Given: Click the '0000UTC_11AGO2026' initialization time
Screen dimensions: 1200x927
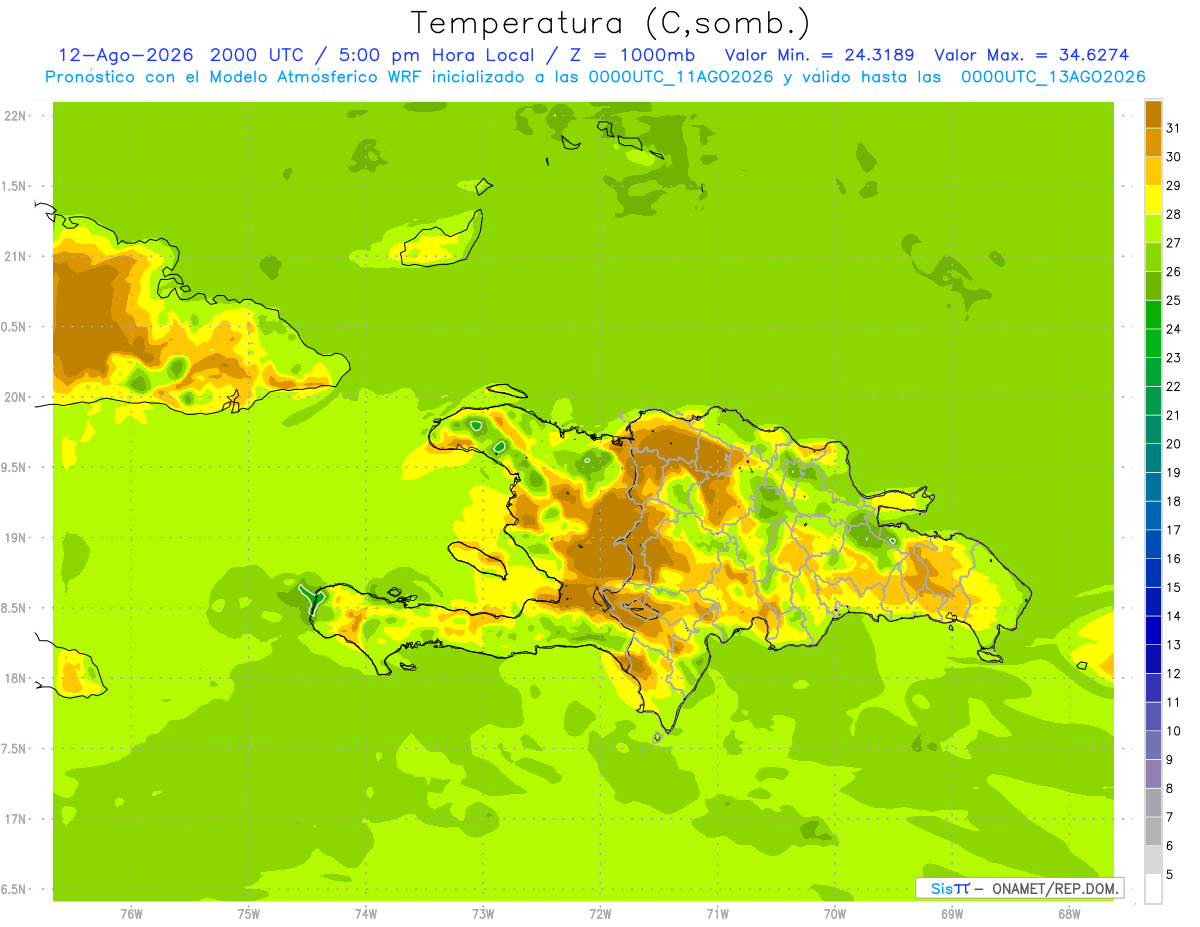Looking at the screenshot, I should (682, 77).
